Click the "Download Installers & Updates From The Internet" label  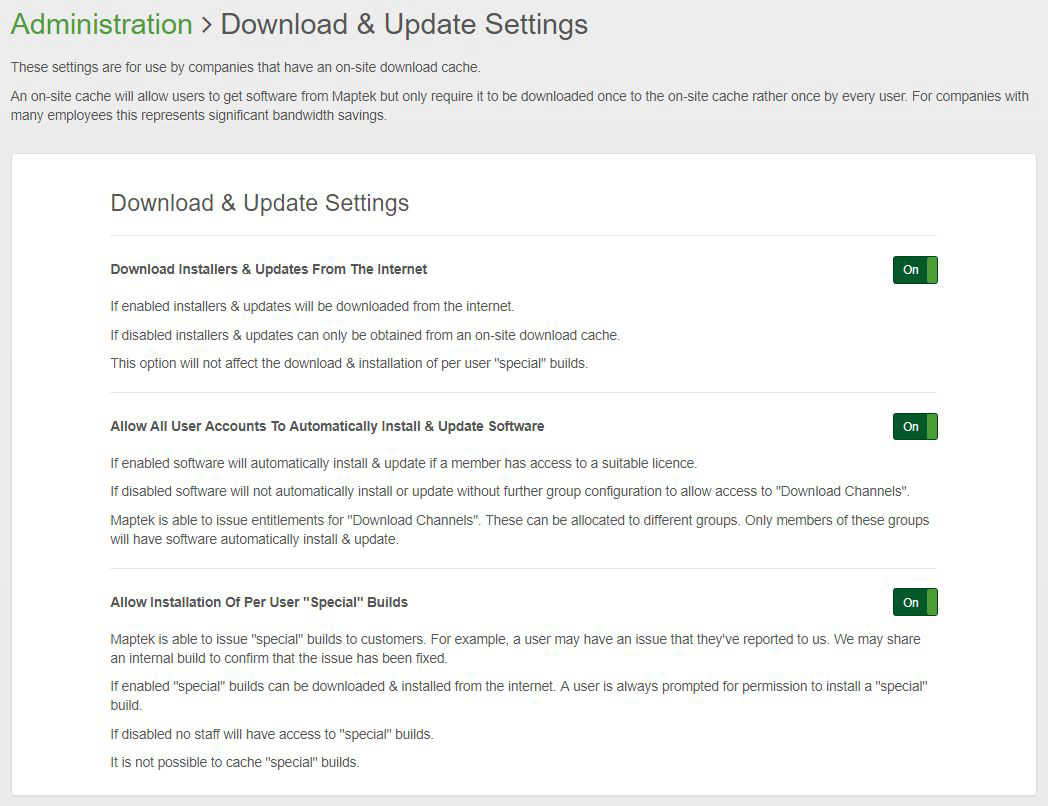268,269
